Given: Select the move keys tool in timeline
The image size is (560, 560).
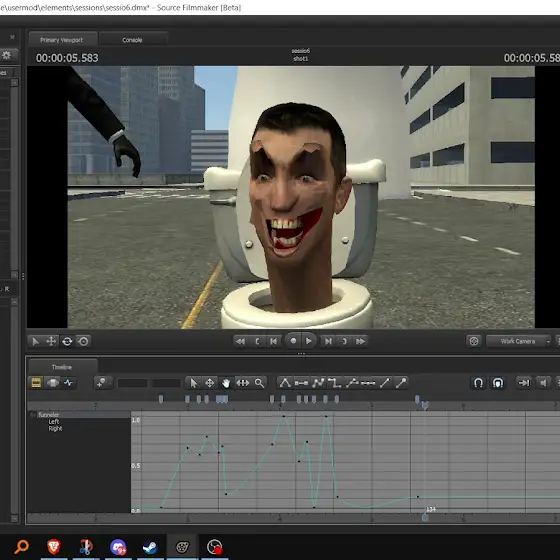Looking at the screenshot, I should click(210, 383).
